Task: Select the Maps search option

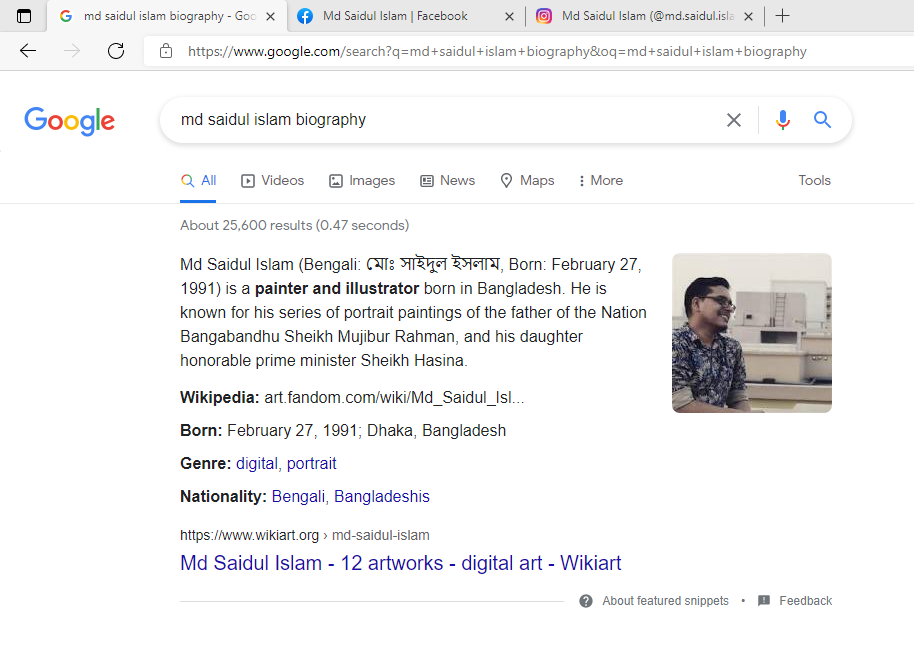Action: coord(527,180)
